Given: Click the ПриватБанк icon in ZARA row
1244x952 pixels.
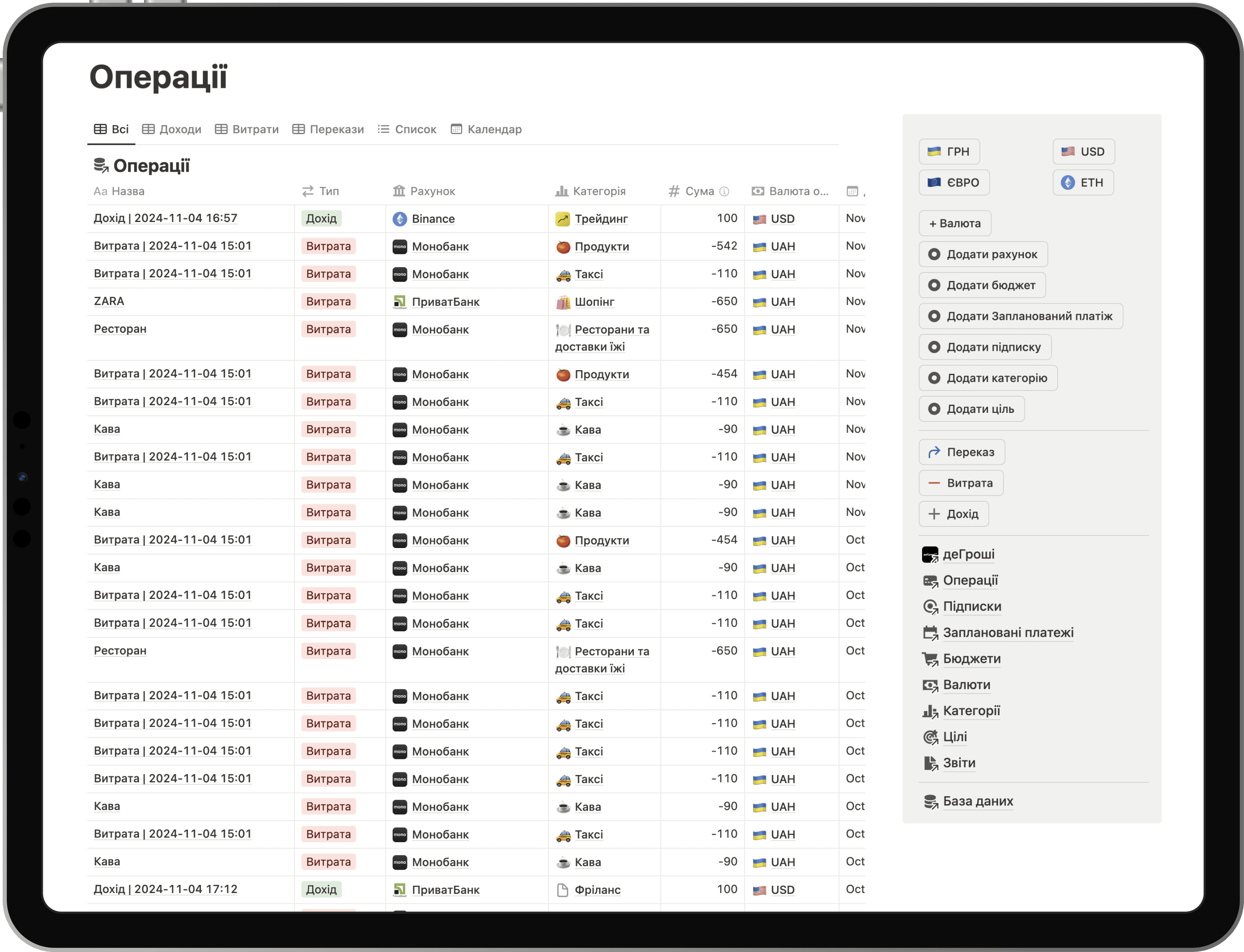Looking at the screenshot, I should 400,302.
